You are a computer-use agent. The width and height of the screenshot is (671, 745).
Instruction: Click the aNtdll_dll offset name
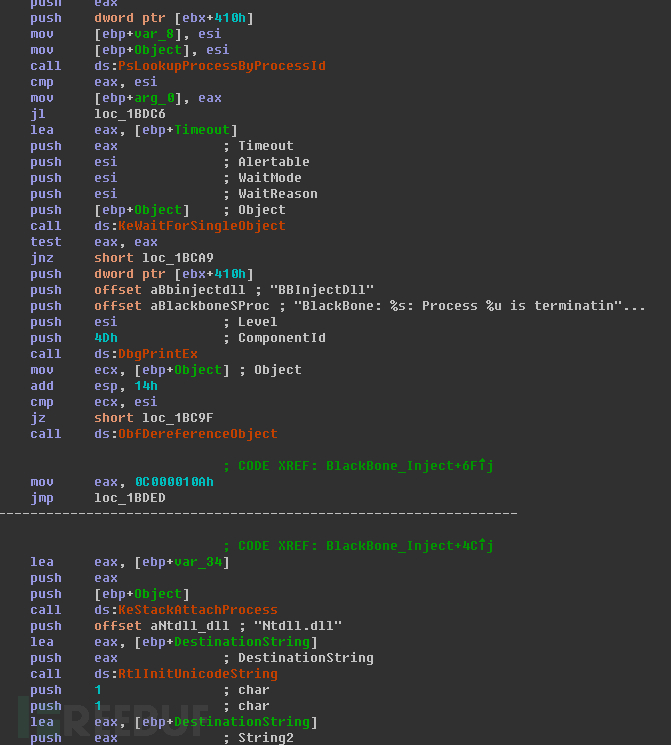click(190, 626)
